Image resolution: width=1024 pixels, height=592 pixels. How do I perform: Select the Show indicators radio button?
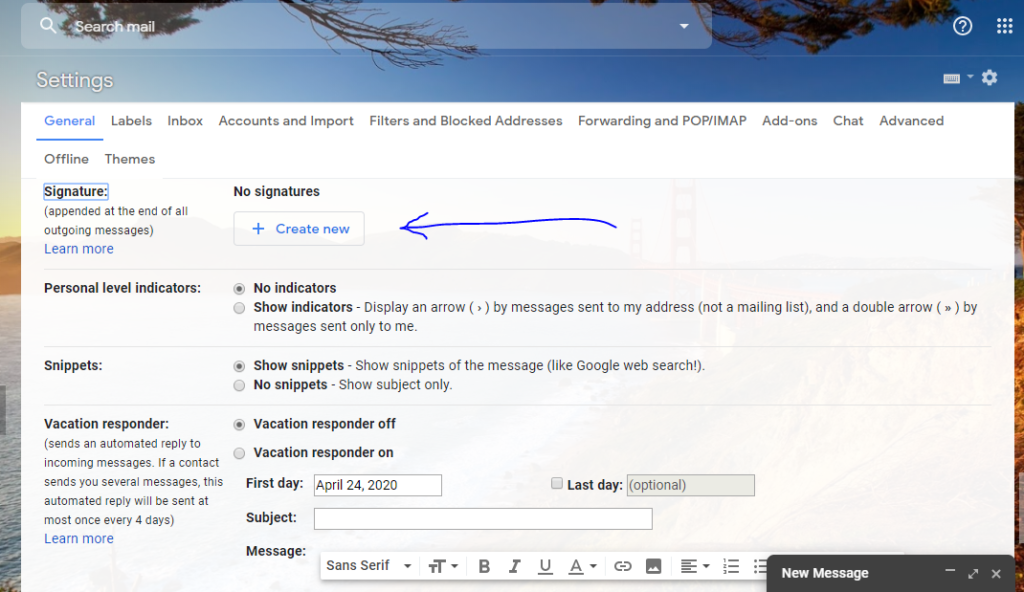point(239,308)
